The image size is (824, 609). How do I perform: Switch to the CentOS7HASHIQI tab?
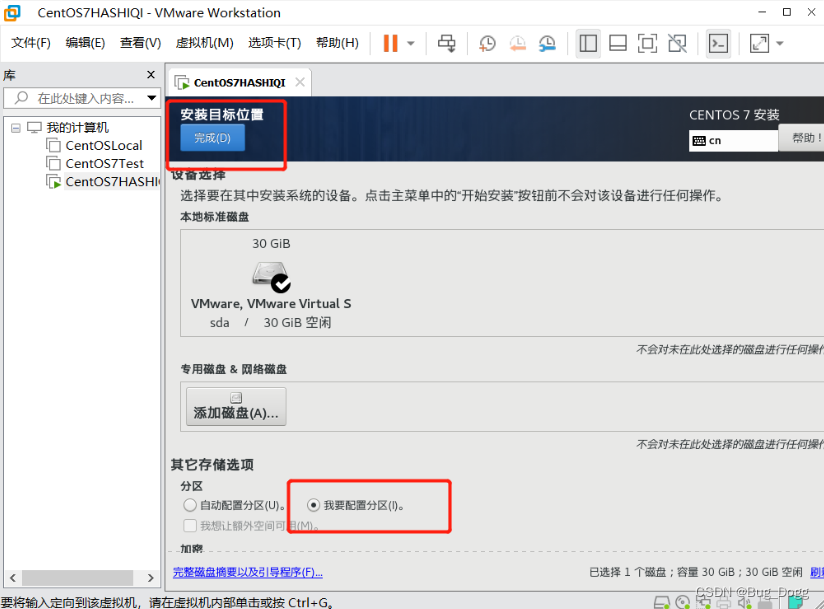coord(239,82)
